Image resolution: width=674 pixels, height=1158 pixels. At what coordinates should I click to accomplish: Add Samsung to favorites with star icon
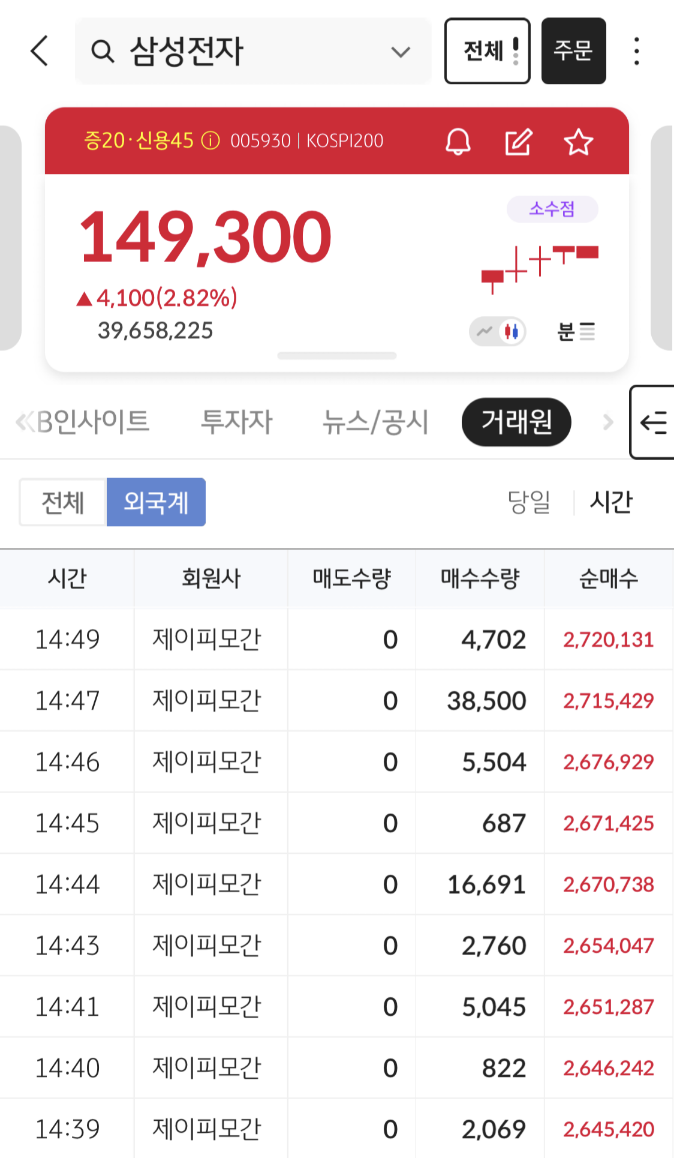(579, 142)
